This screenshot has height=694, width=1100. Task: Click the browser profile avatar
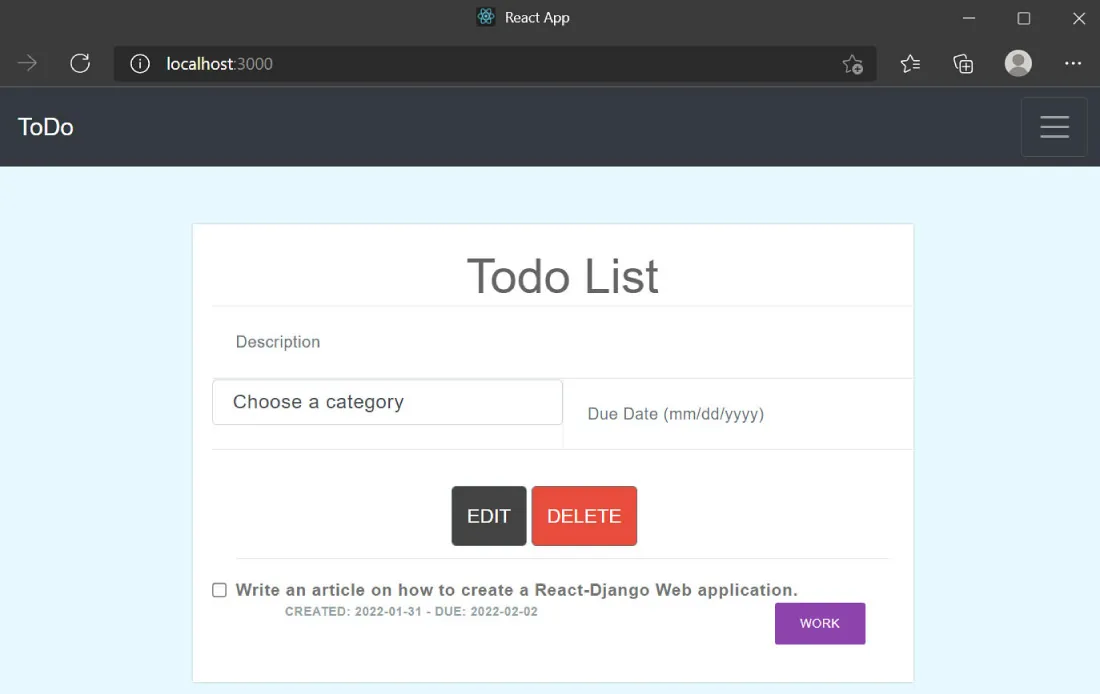coord(1018,63)
